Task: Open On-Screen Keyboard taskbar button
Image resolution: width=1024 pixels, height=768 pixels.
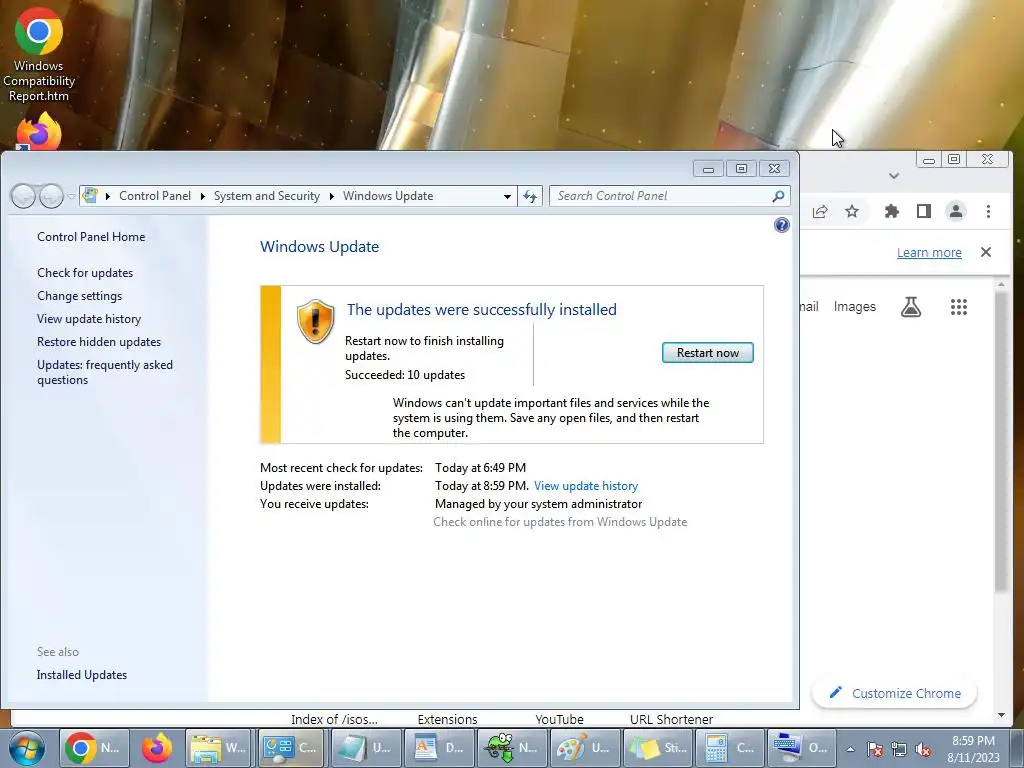Action: pyautogui.click(x=801, y=748)
